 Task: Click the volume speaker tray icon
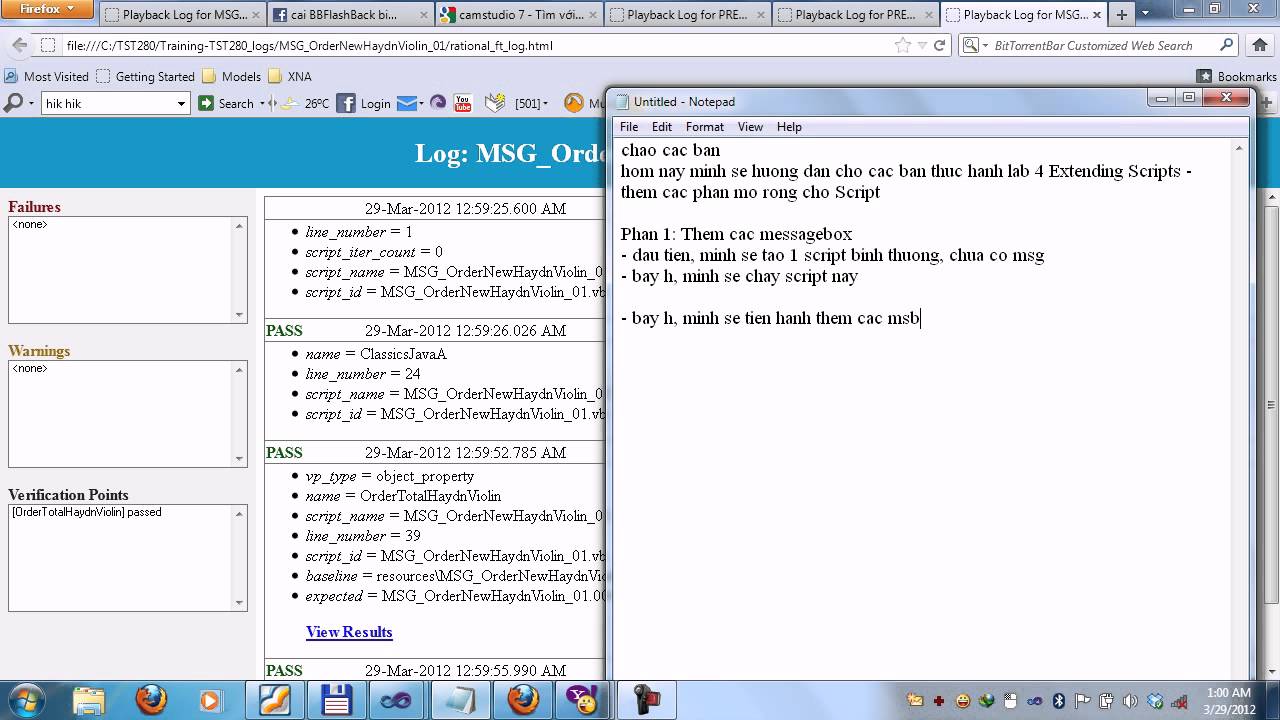click(1130, 700)
